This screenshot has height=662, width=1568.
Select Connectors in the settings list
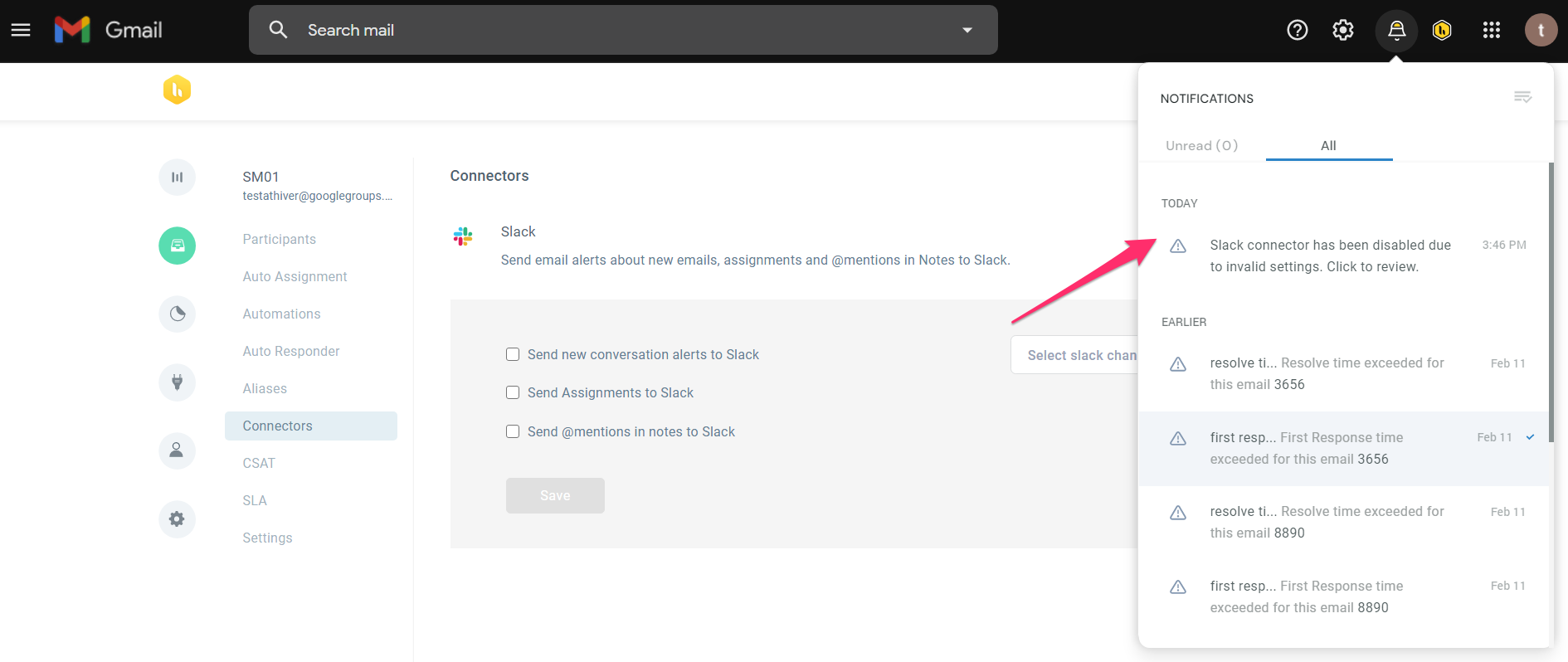[x=311, y=426]
